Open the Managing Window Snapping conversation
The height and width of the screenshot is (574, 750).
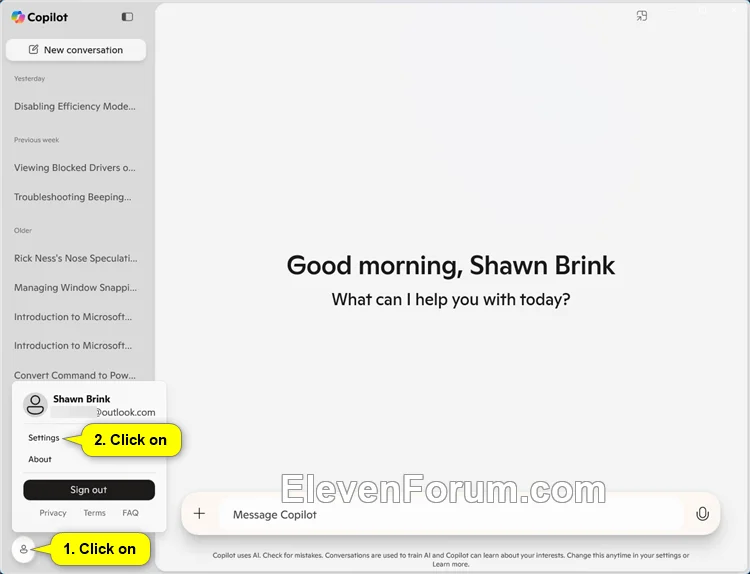pyautogui.click(x=76, y=287)
